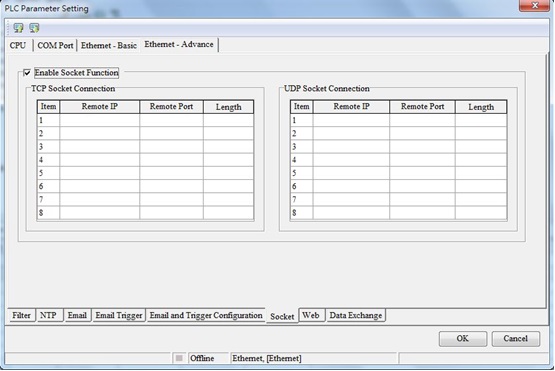Viewport: 555px width, 371px height.
Task: Click UDP row 6 Length cell
Action: tap(481, 186)
